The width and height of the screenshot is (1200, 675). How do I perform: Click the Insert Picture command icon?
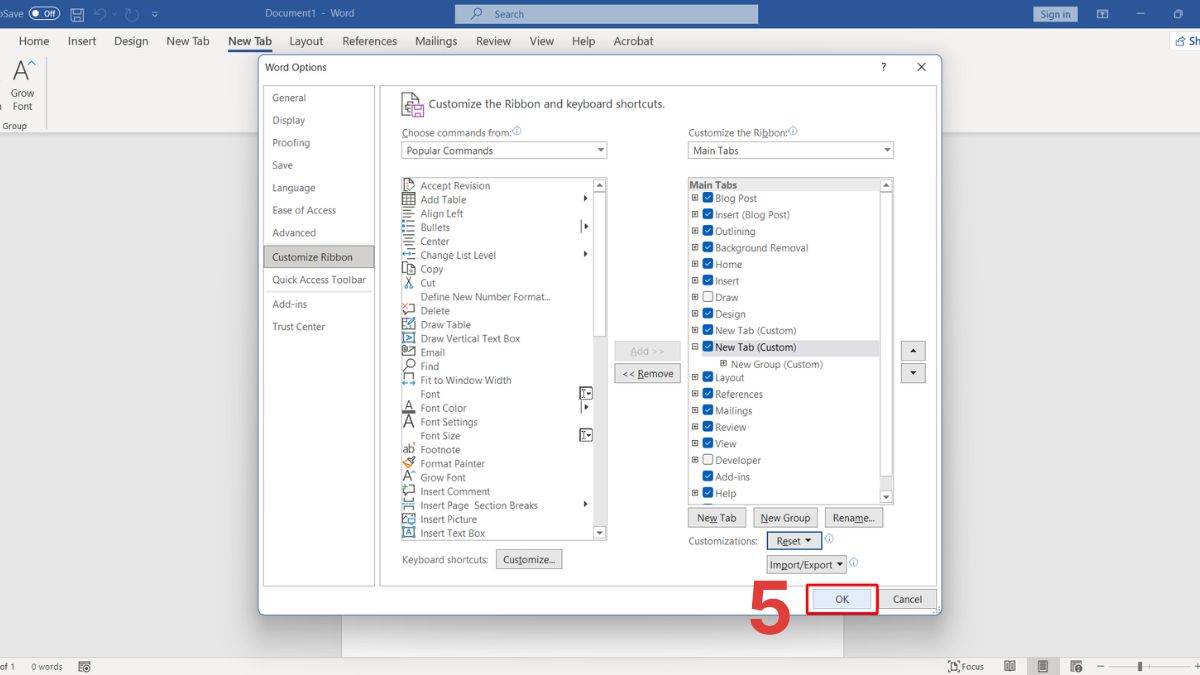point(409,520)
